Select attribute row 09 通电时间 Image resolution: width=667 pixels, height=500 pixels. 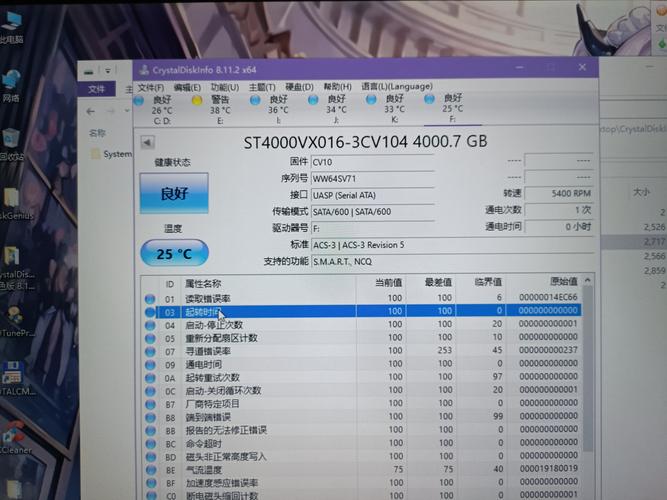pyautogui.click(x=362, y=364)
